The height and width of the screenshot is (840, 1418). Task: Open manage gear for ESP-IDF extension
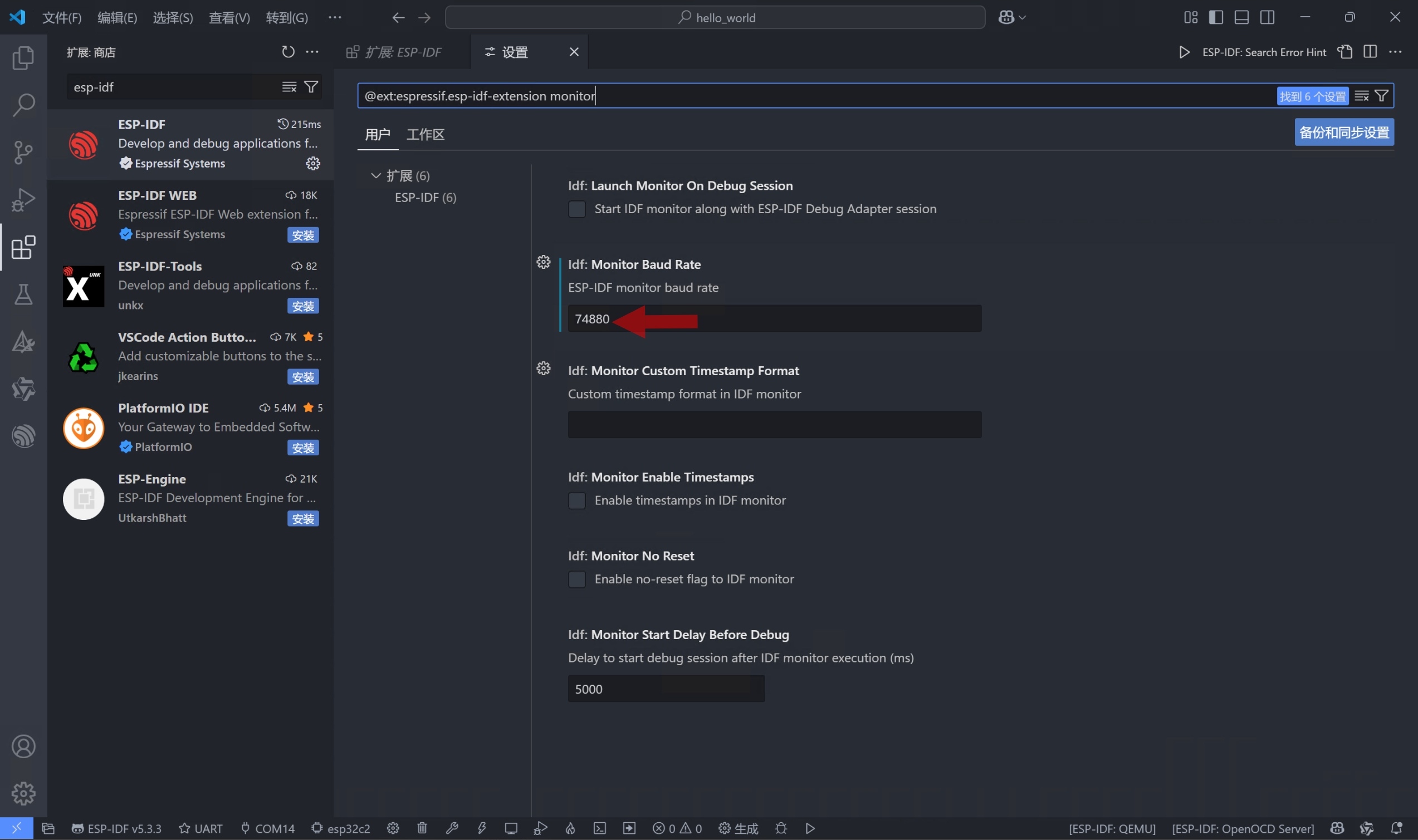pyautogui.click(x=312, y=164)
